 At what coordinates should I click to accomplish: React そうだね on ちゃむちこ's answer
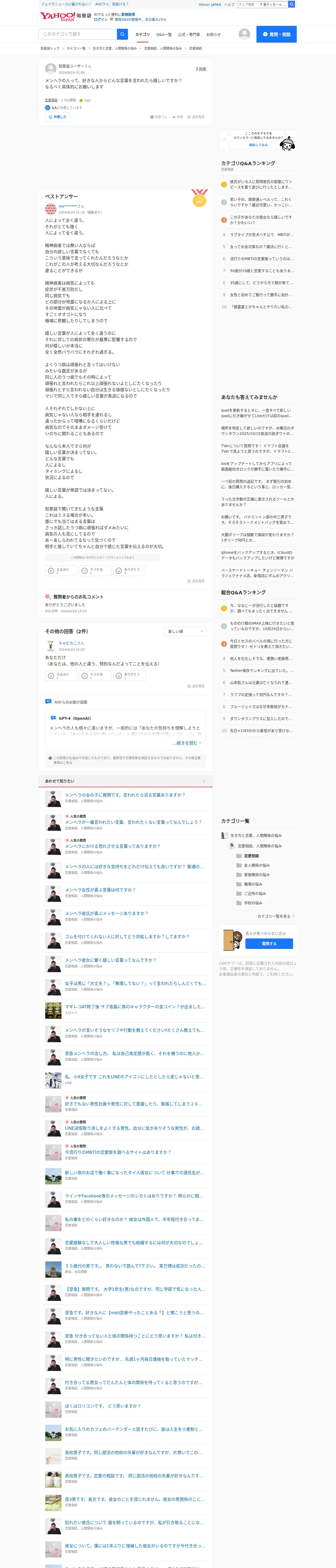click(x=95, y=675)
